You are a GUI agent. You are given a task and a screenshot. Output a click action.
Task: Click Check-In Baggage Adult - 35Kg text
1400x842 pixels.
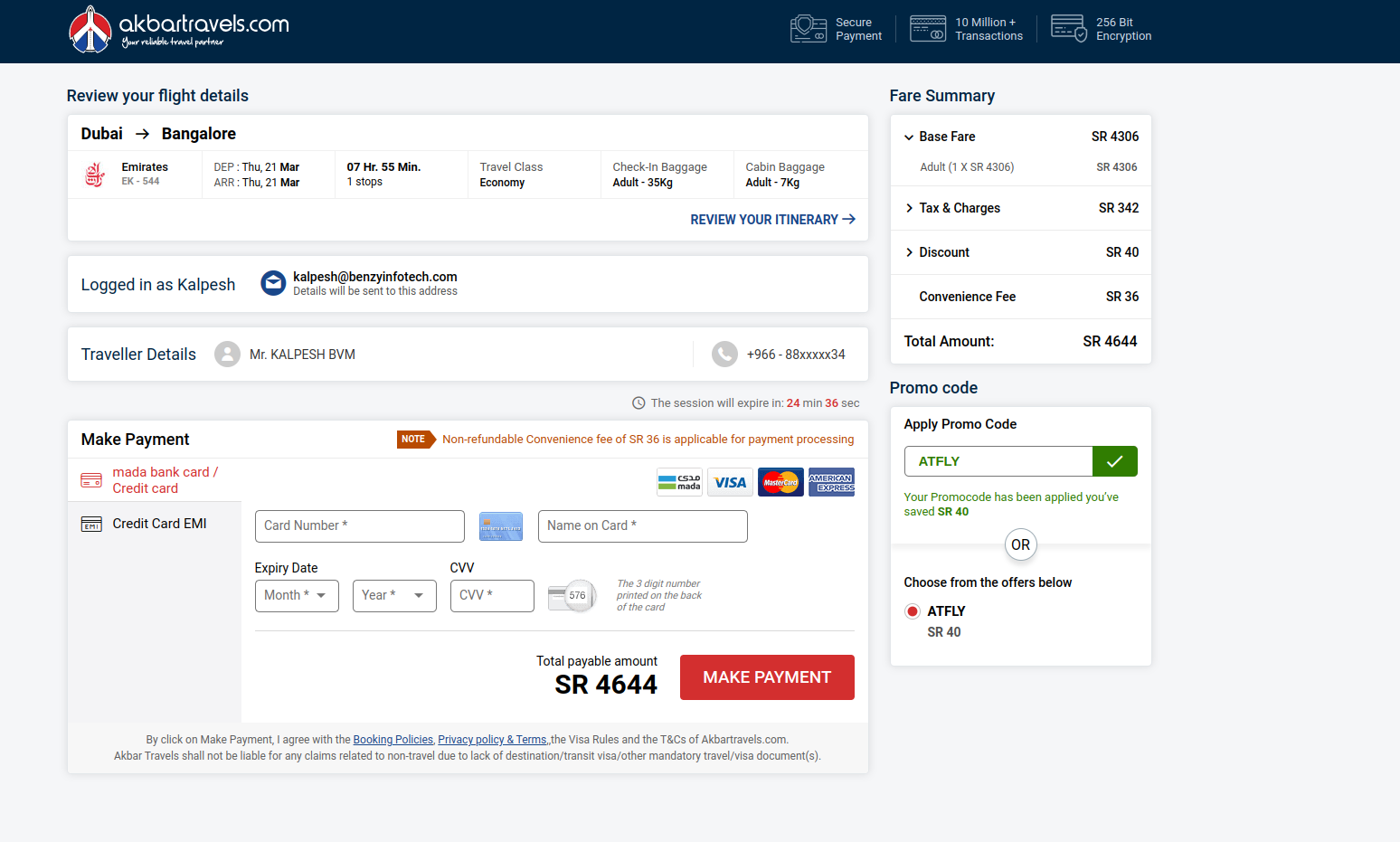pyautogui.click(x=660, y=175)
